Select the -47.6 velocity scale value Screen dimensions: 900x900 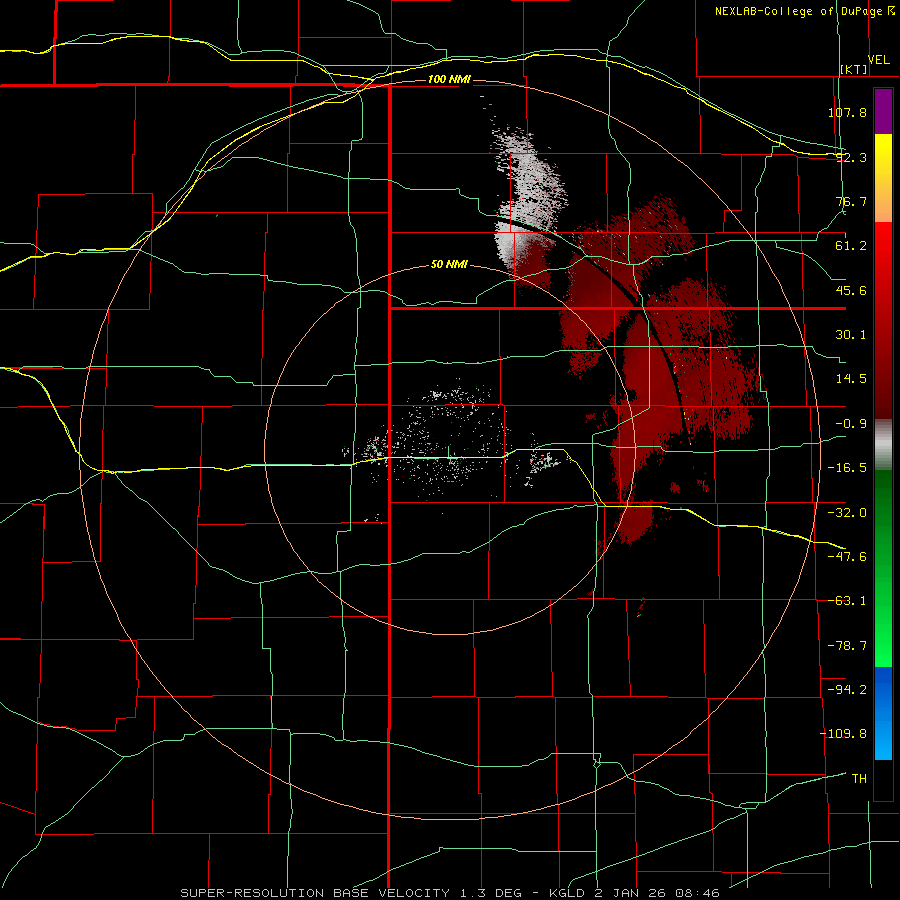click(x=847, y=557)
